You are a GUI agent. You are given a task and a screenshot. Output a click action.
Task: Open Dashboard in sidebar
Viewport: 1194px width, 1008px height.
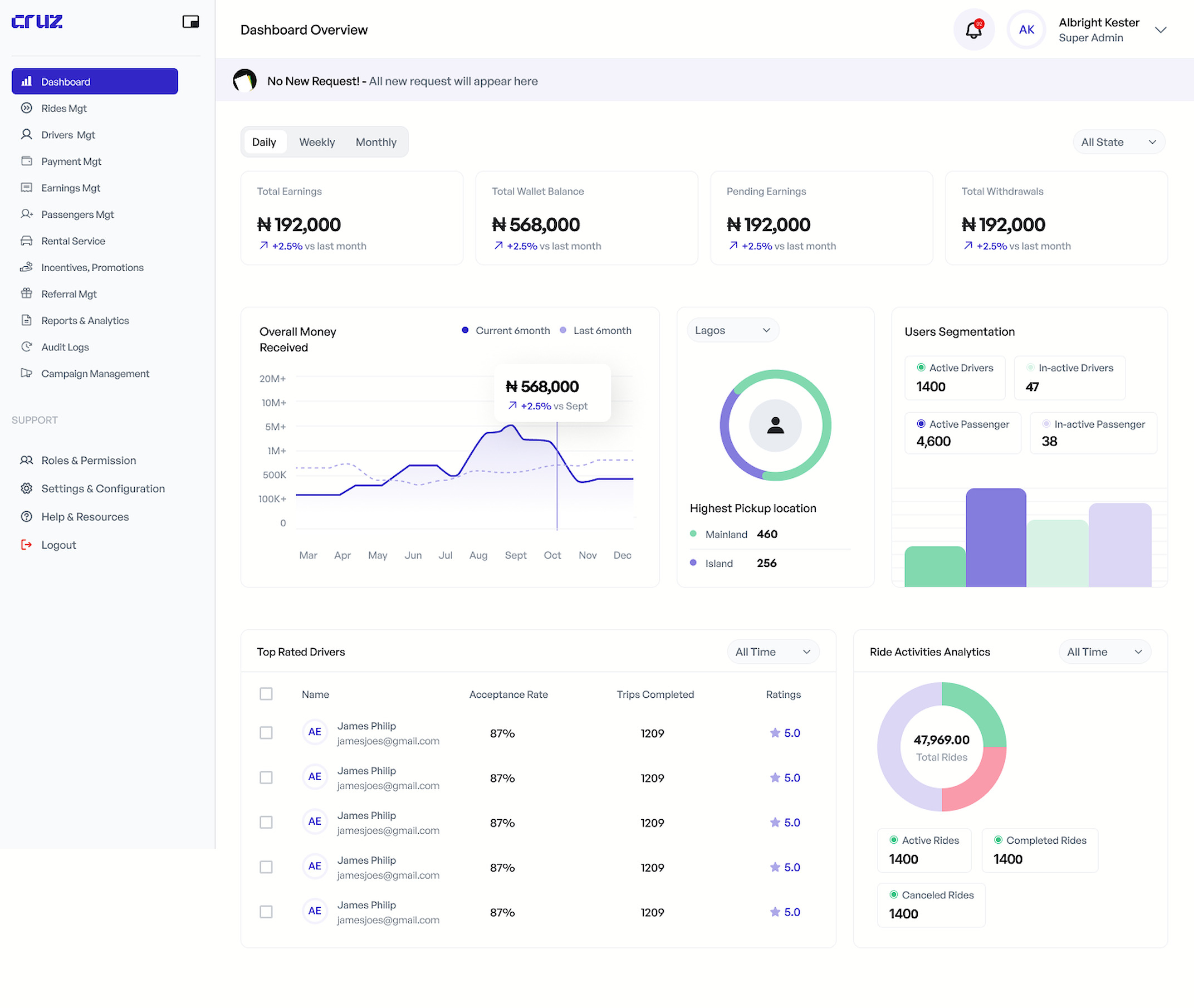pos(95,81)
